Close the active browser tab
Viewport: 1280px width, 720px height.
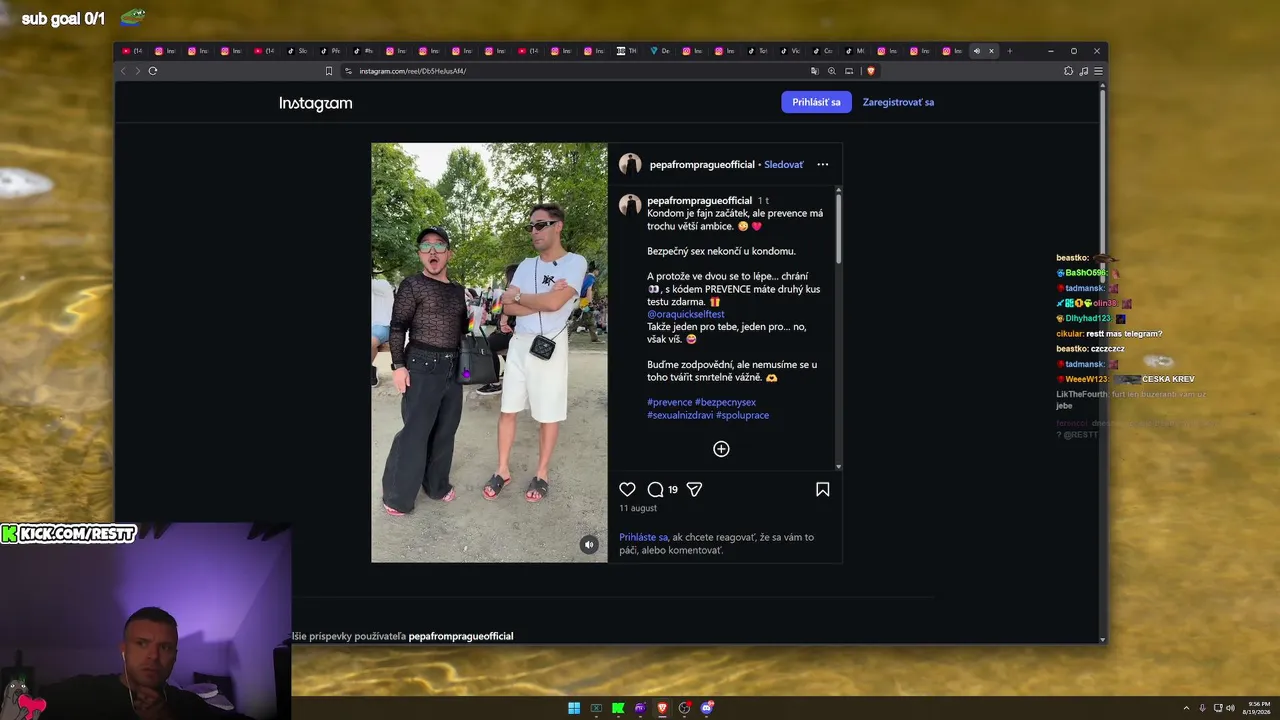(991, 51)
